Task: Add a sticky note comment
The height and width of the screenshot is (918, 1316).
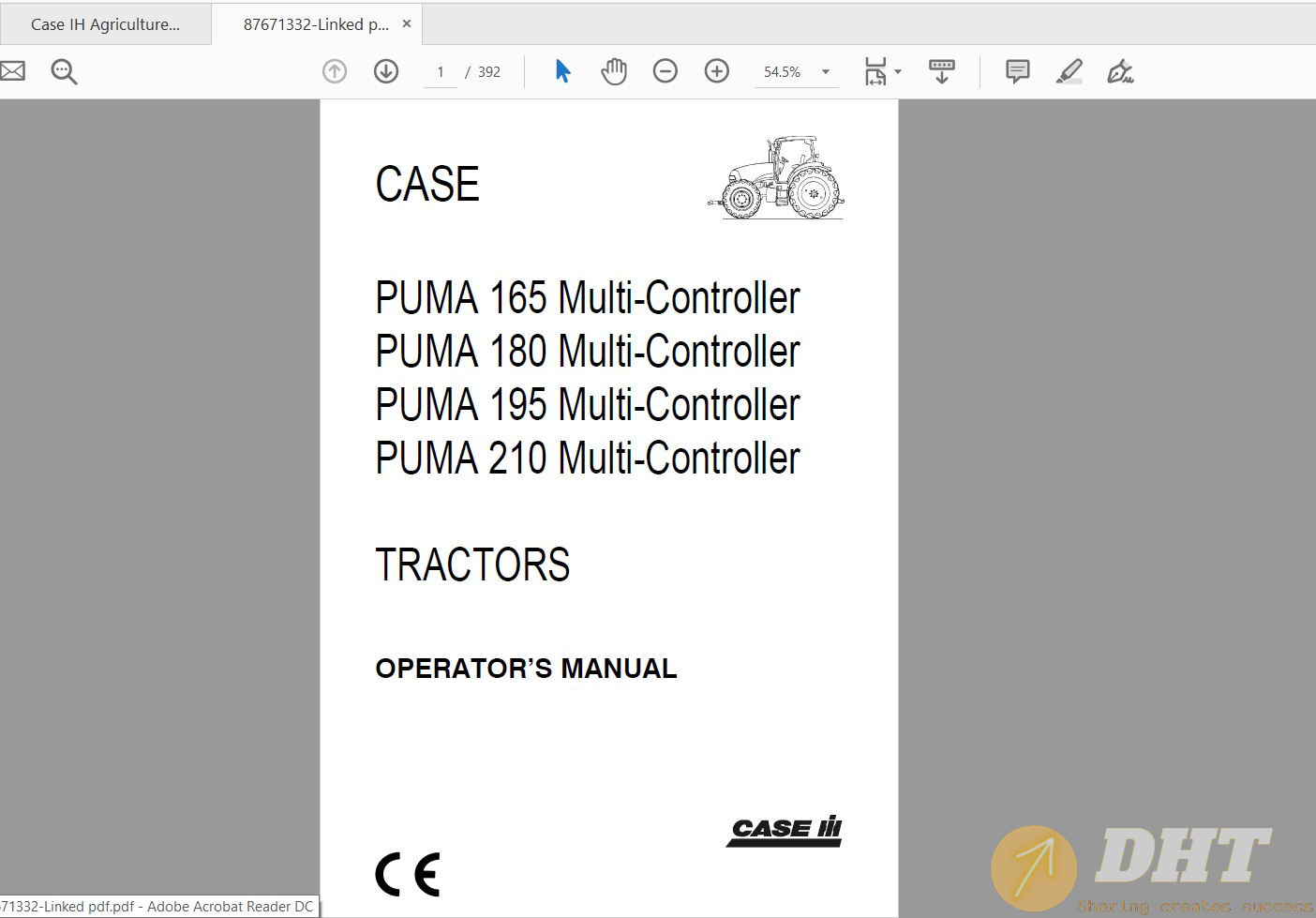Action: tap(1017, 71)
